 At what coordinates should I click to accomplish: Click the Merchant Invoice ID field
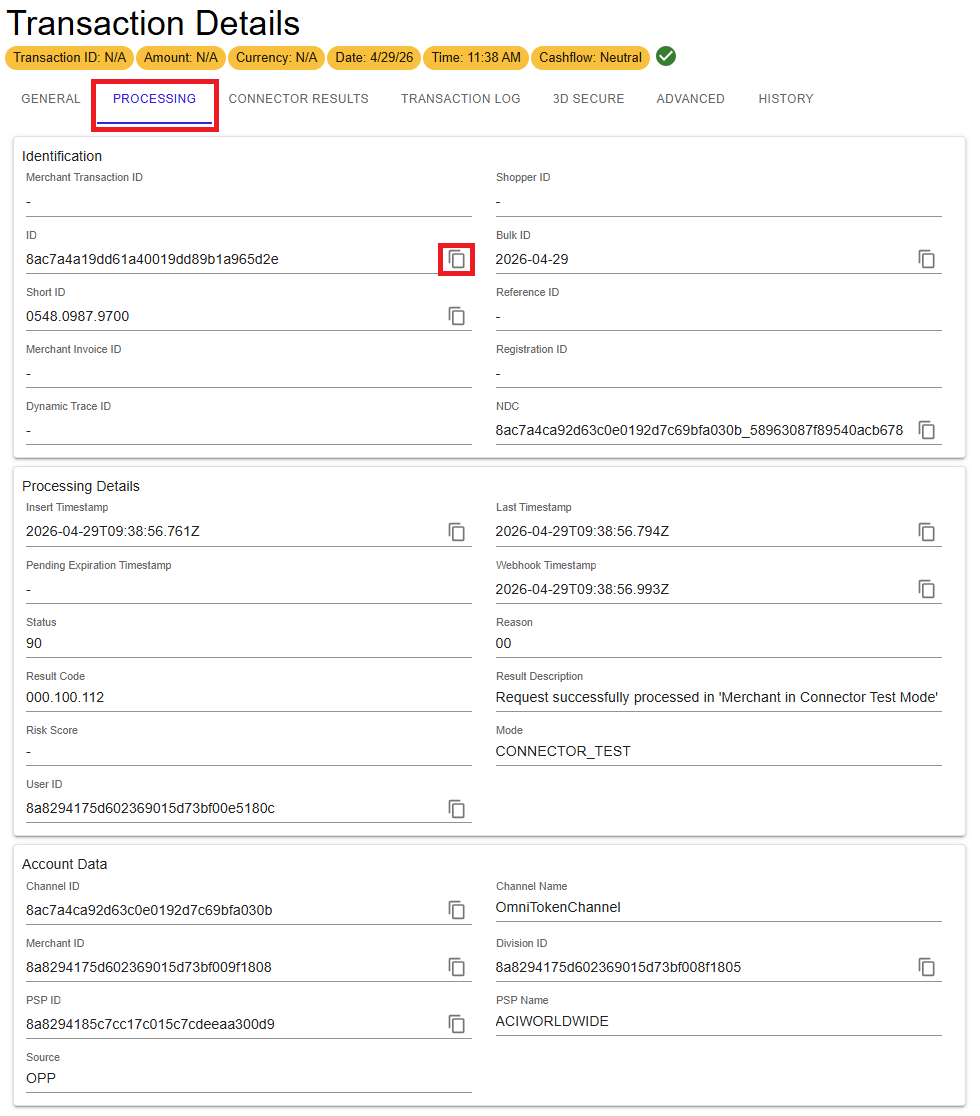[249, 365]
